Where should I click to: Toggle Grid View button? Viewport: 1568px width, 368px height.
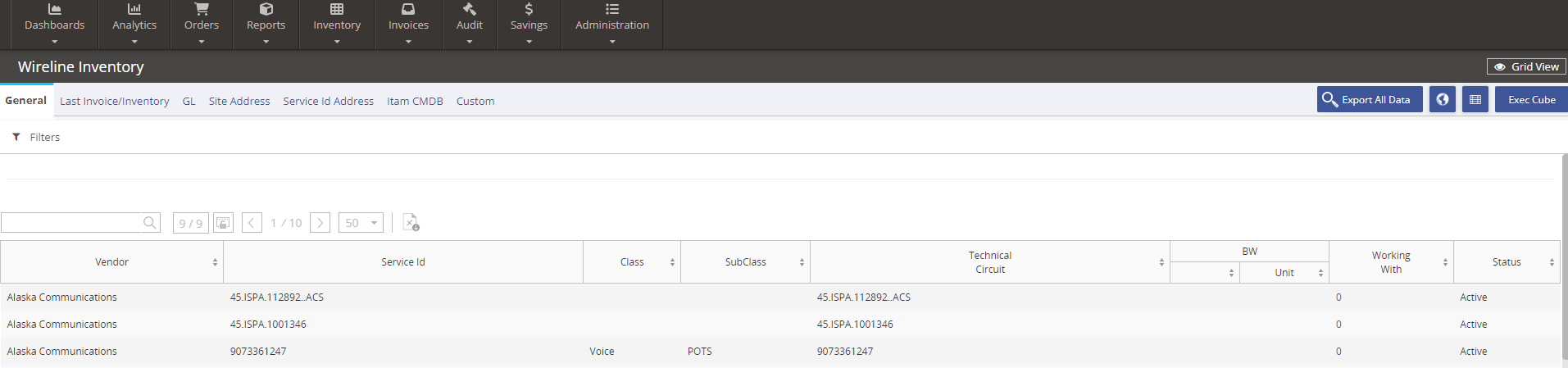click(1526, 66)
